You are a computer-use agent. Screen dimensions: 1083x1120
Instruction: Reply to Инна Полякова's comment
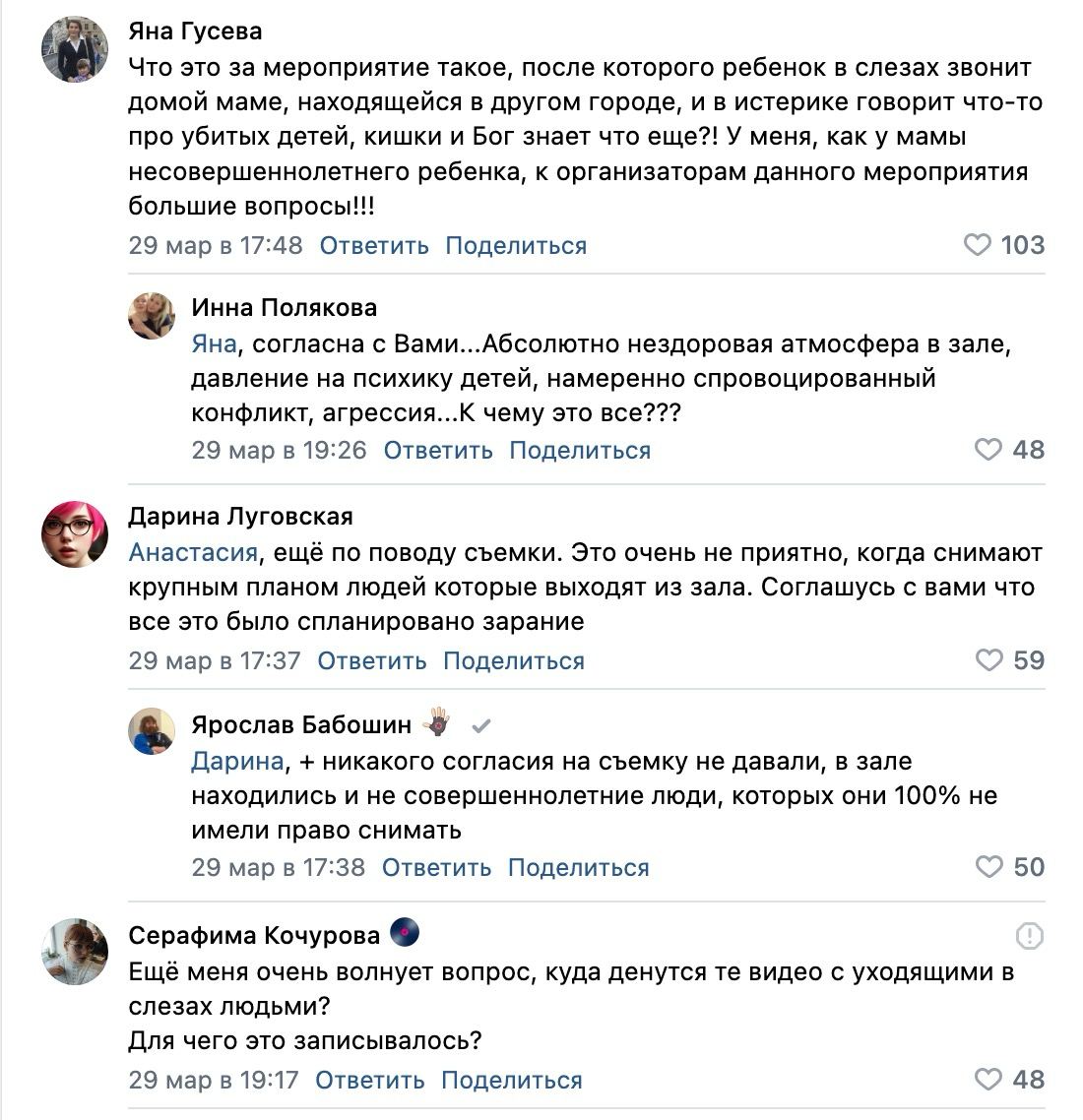438,450
